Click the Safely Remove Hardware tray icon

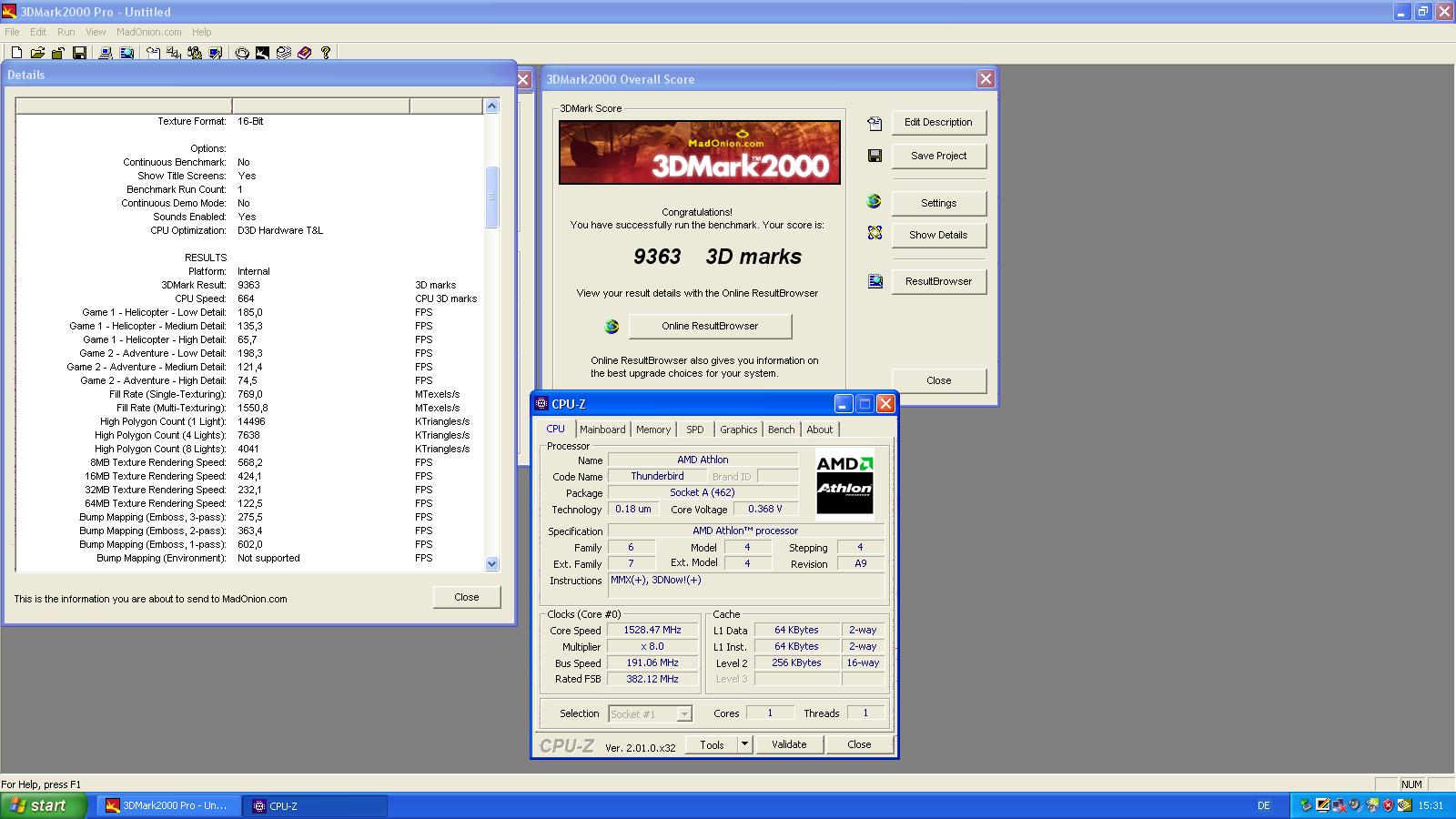click(1306, 805)
